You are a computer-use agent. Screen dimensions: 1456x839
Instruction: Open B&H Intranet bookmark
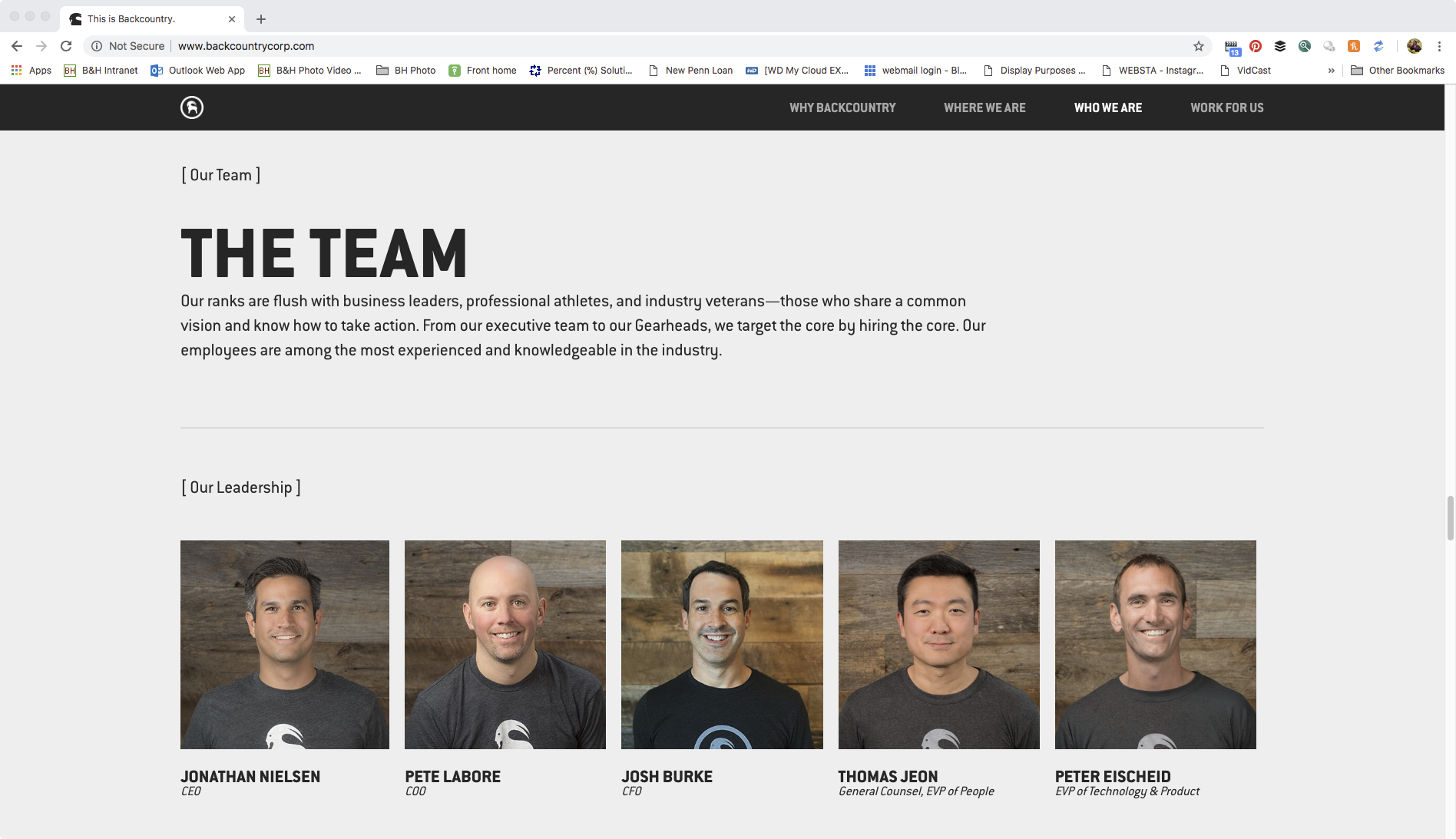pyautogui.click(x=101, y=70)
